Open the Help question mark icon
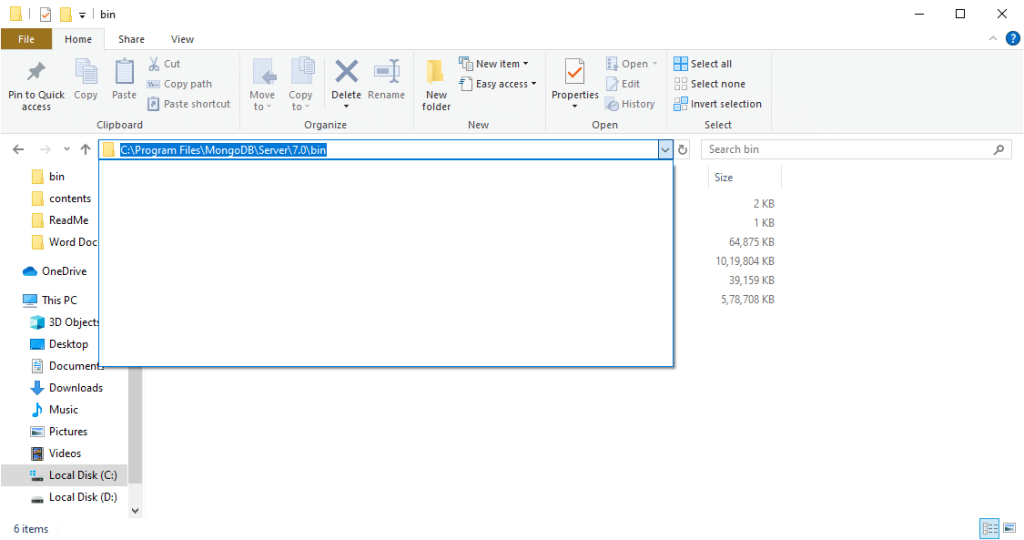The width and height of the screenshot is (1024, 540). tap(1013, 39)
